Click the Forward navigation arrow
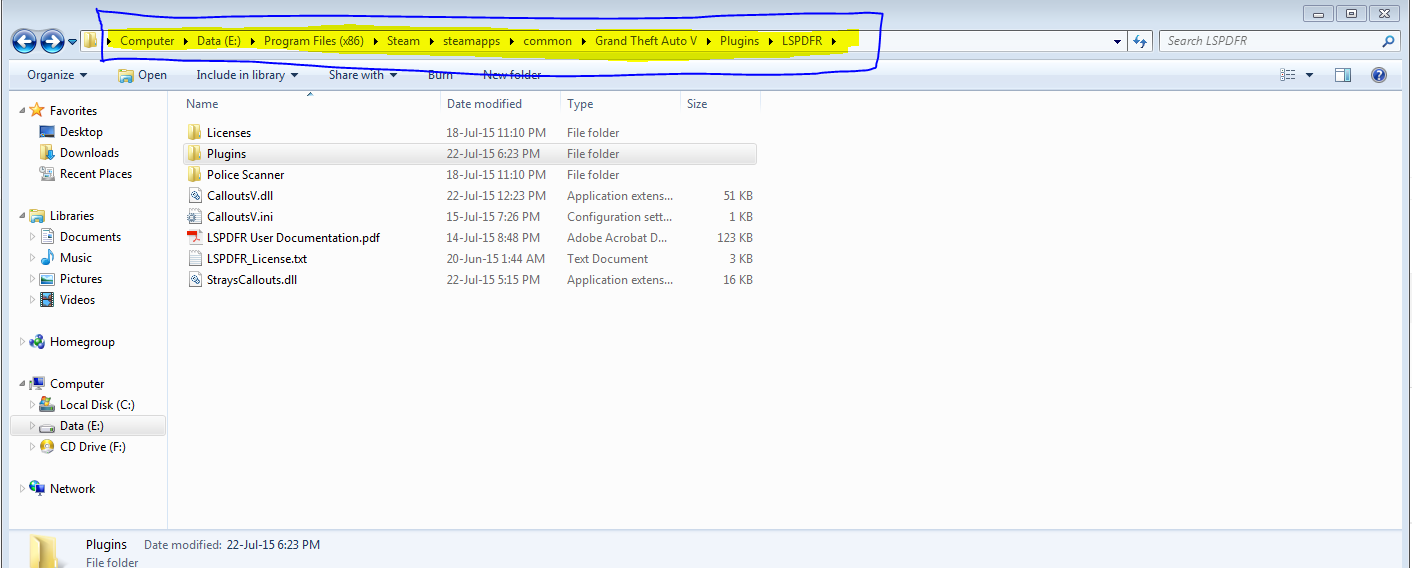 tap(52, 41)
